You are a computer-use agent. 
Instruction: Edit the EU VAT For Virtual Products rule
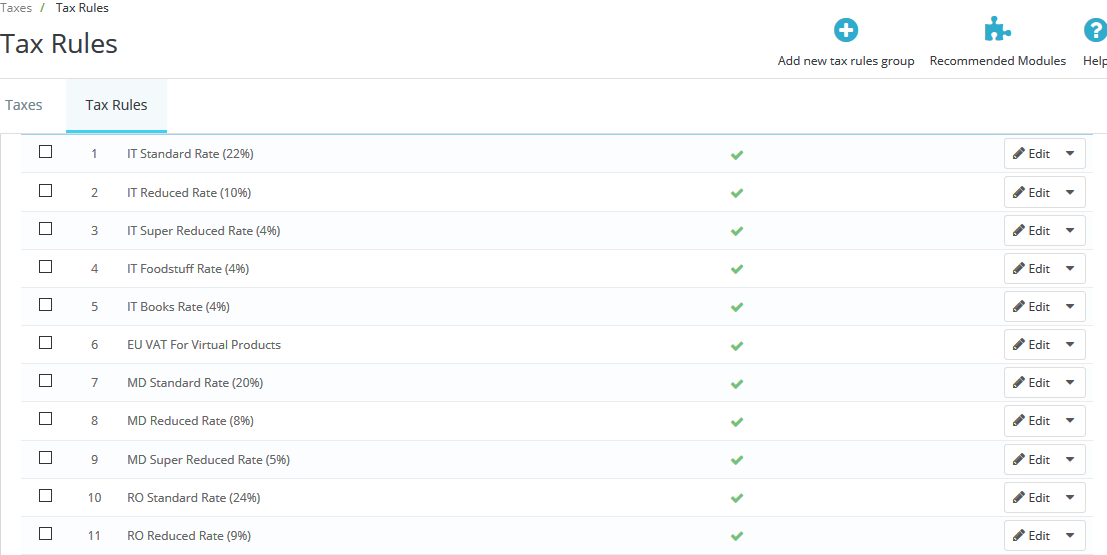pyautogui.click(x=1031, y=345)
